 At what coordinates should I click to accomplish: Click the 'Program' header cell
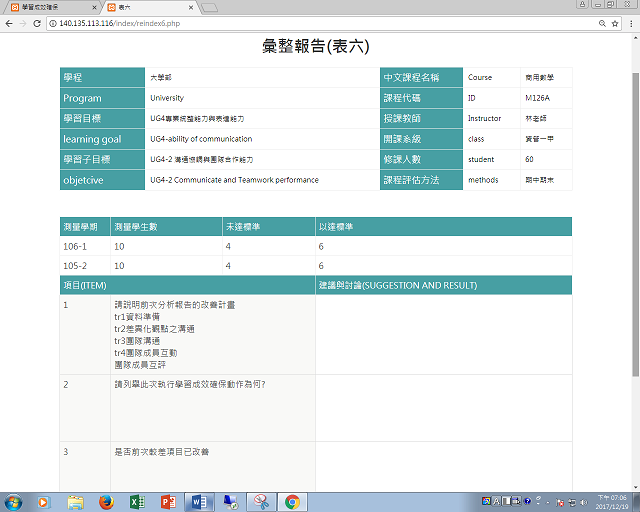tap(102, 98)
